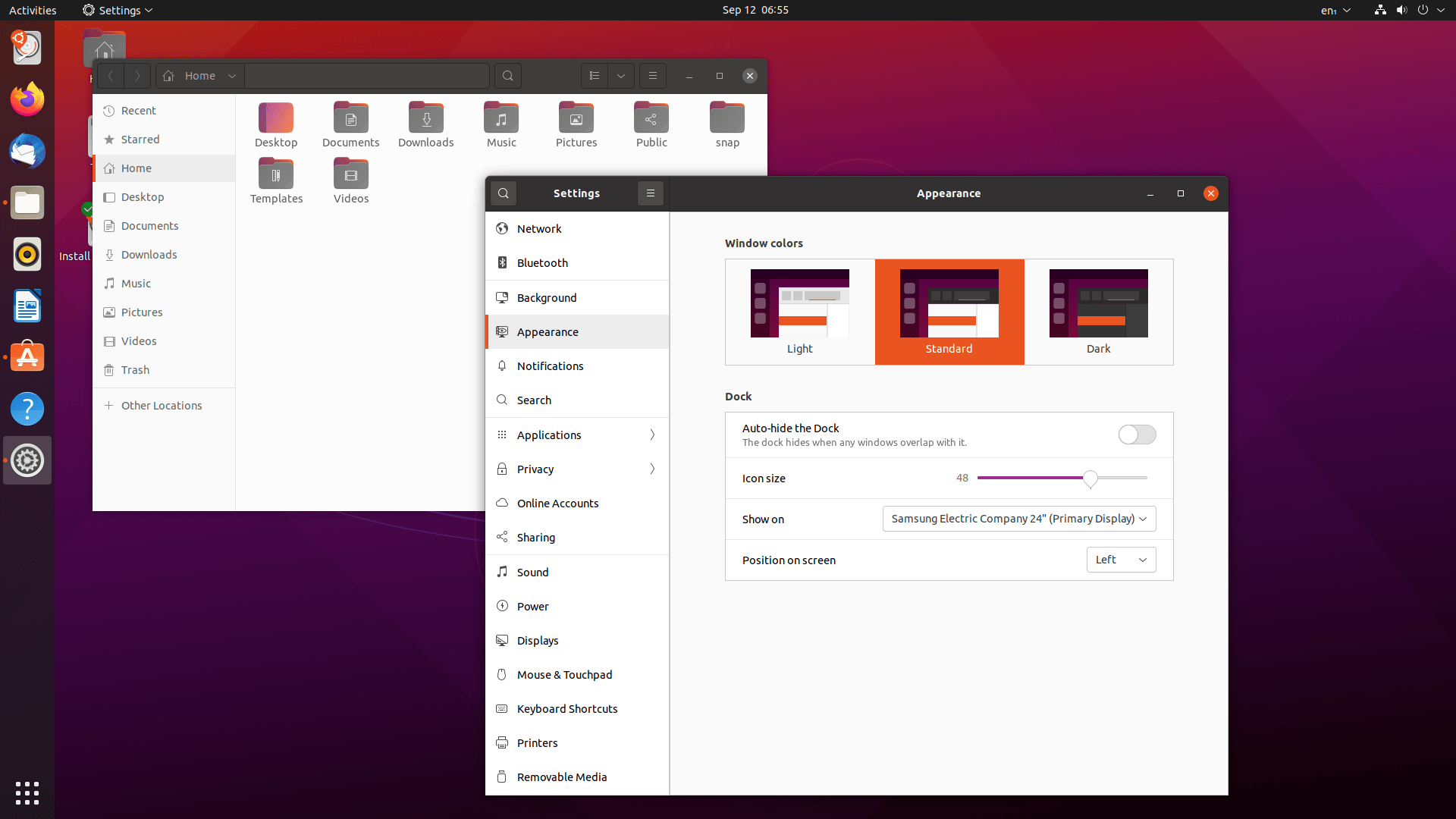Viewport: 1456px width, 819px height.
Task: Click the search icon in Settings header
Action: pyautogui.click(x=503, y=193)
